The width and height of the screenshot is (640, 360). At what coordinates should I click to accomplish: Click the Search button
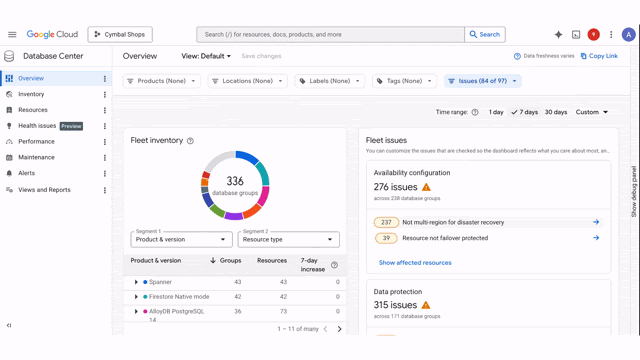[485, 35]
